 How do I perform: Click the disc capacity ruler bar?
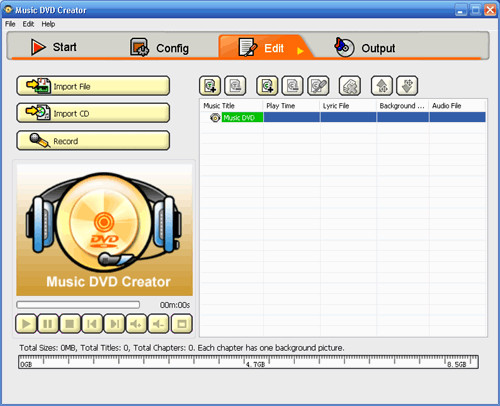click(x=248, y=362)
